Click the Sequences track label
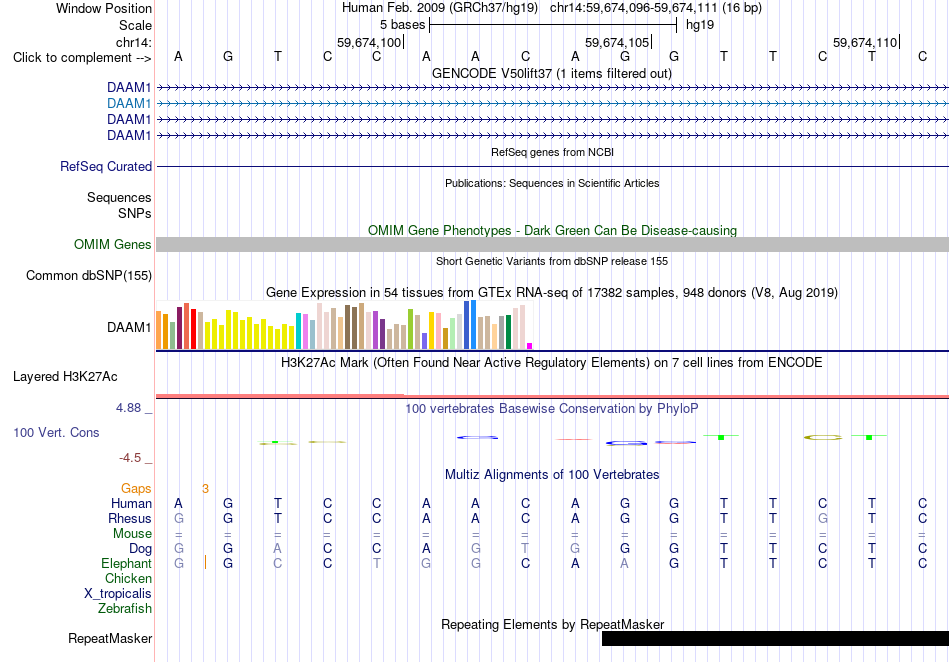950x662 pixels. [119, 197]
